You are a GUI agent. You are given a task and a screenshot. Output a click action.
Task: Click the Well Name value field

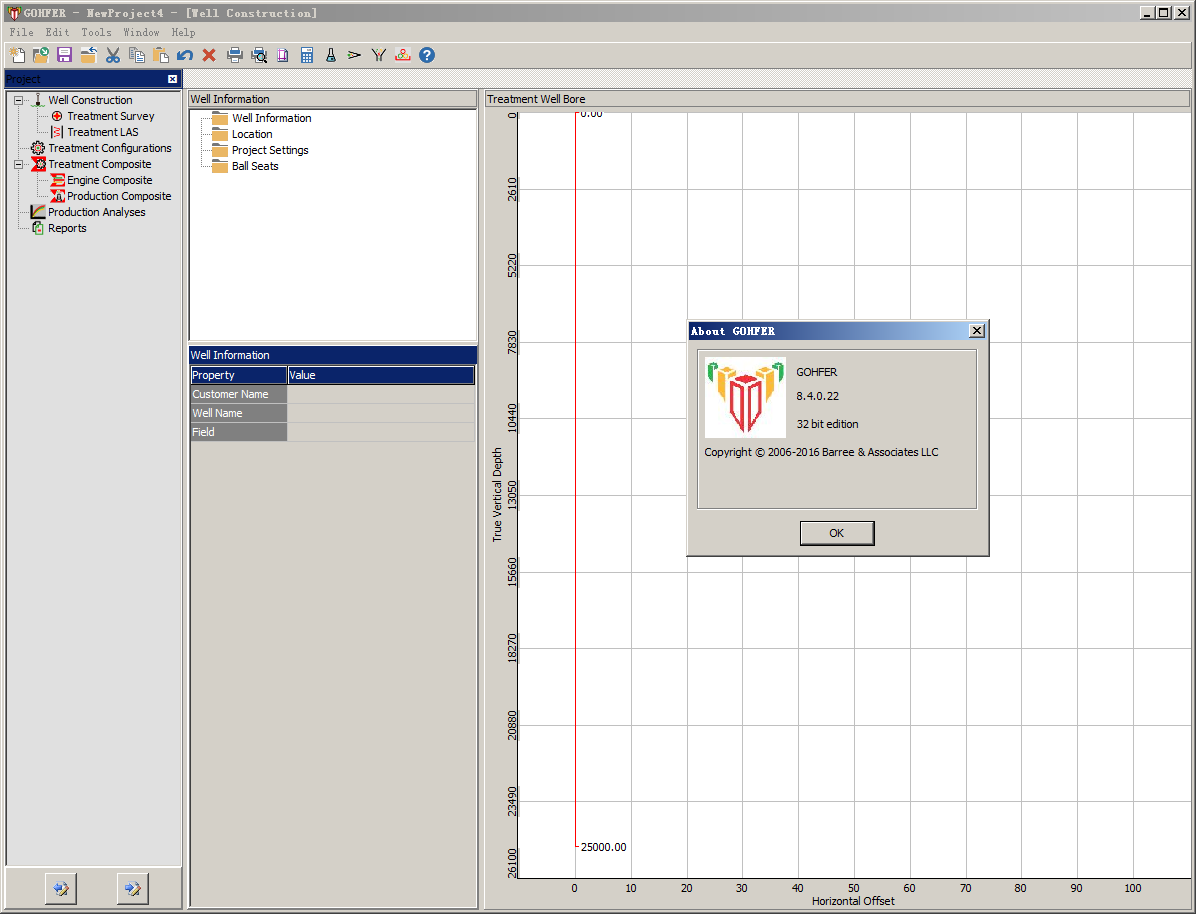(x=381, y=414)
